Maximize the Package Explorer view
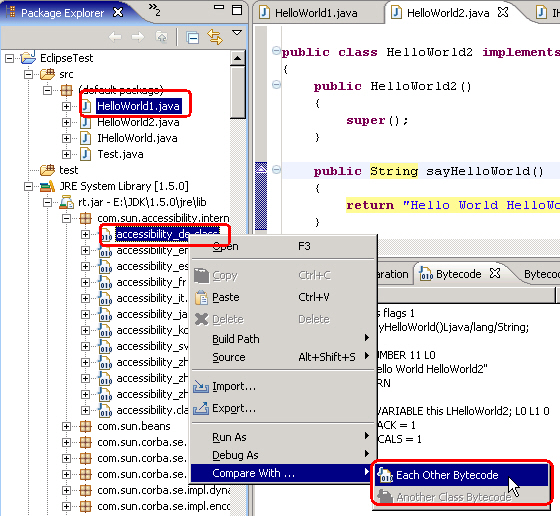 point(237,10)
